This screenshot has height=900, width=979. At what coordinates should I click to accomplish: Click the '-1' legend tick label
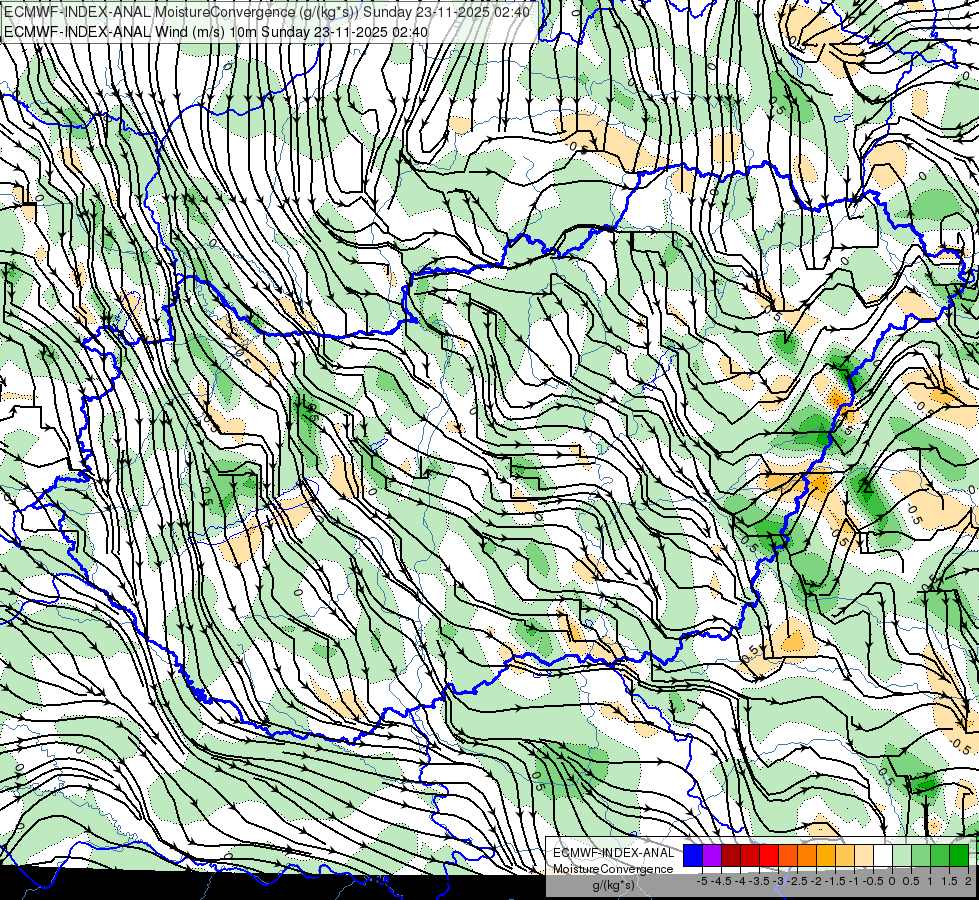[x=854, y=881]
